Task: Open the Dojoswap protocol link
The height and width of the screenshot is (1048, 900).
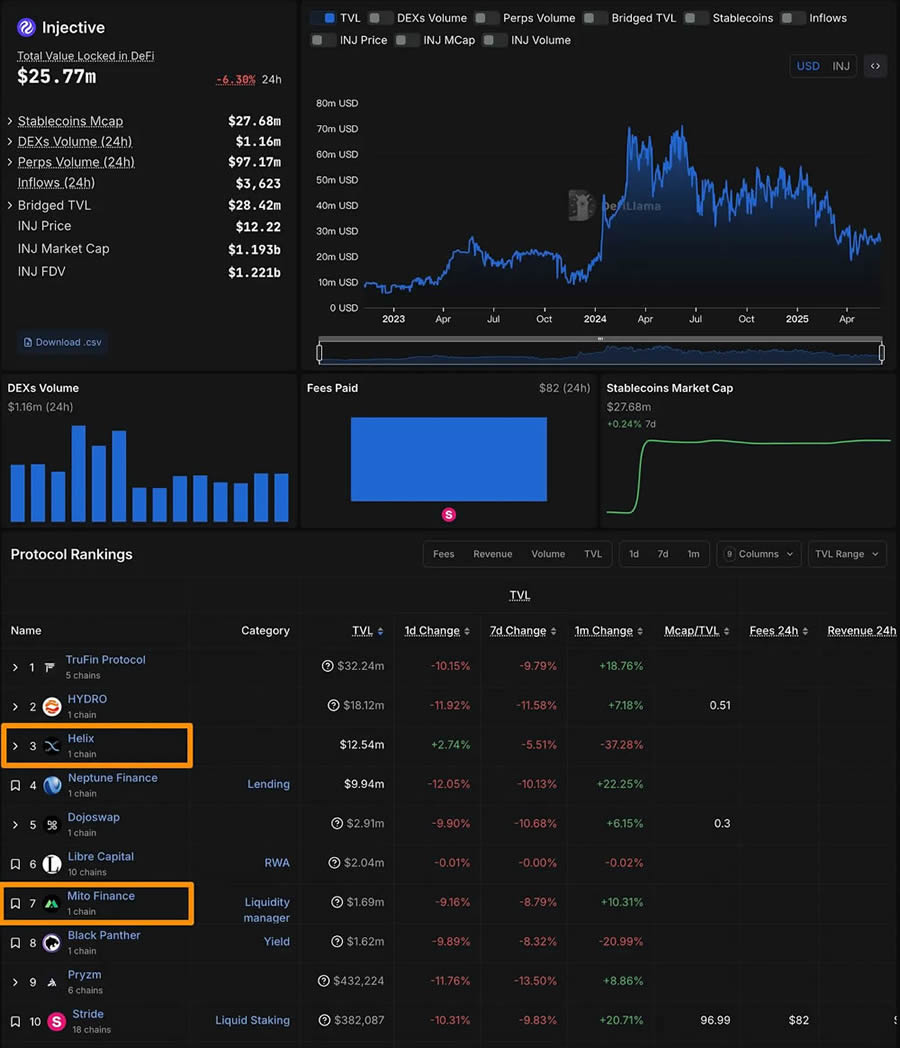Action: pos(93,817)
